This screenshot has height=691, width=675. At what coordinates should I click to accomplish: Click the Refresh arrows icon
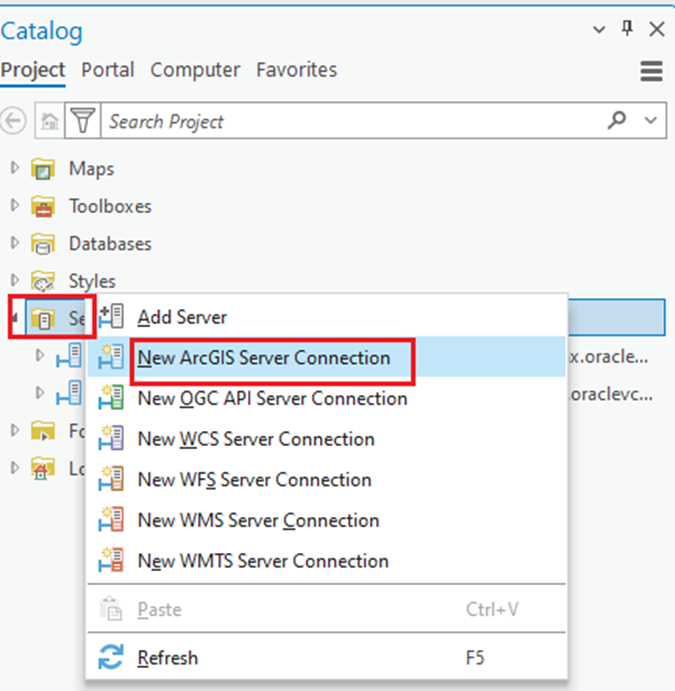click(111, 657)
